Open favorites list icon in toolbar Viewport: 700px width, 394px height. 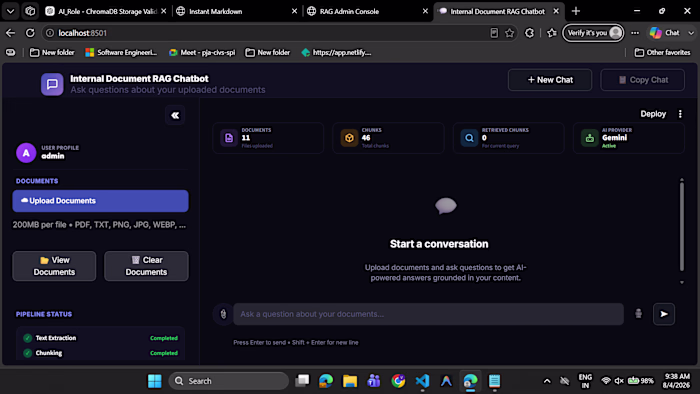552,33
